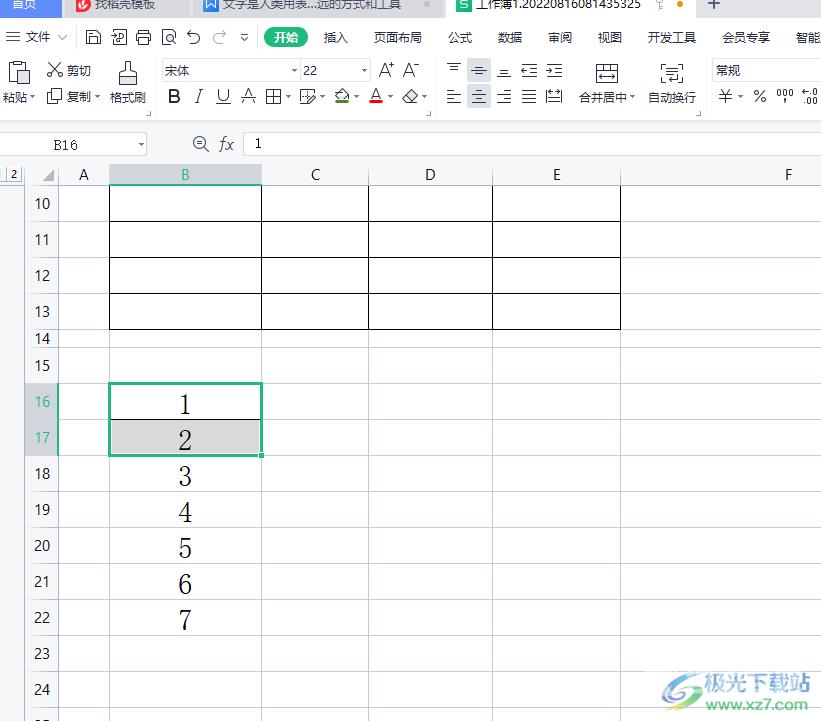Click the Justify alignment icon

pyautogui.click(x=529, y=96)
